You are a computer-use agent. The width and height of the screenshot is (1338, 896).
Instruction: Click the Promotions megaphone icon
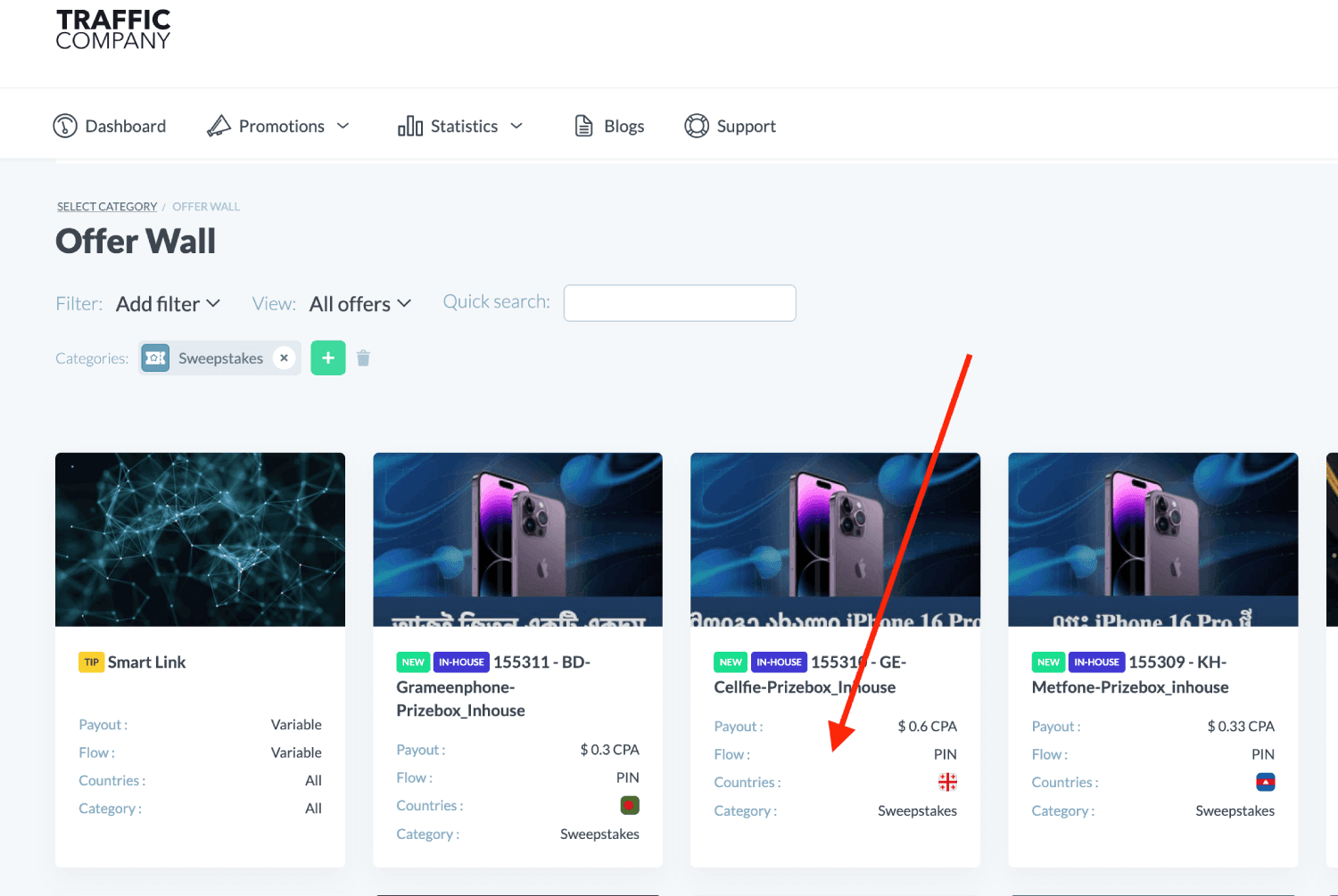click(x=219, y=127)
